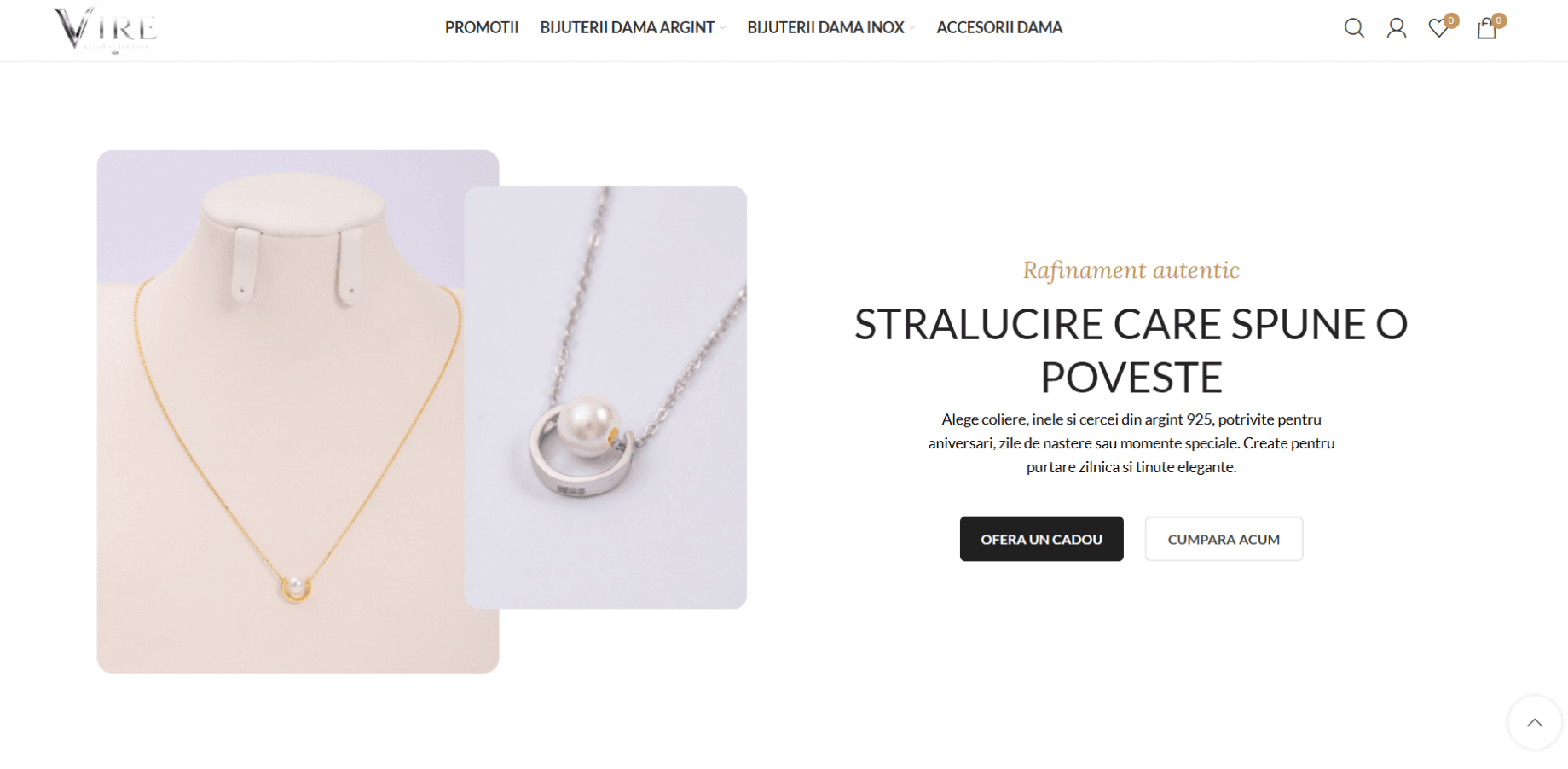Screen dimensions: 1568x769
Task: Open the silver pearl ring pendant image
Action: (605, 397)
